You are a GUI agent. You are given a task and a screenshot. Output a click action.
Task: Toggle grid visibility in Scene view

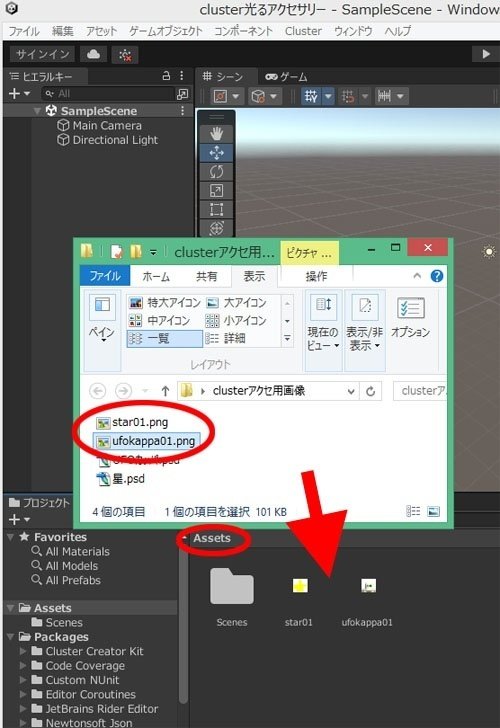311,96
